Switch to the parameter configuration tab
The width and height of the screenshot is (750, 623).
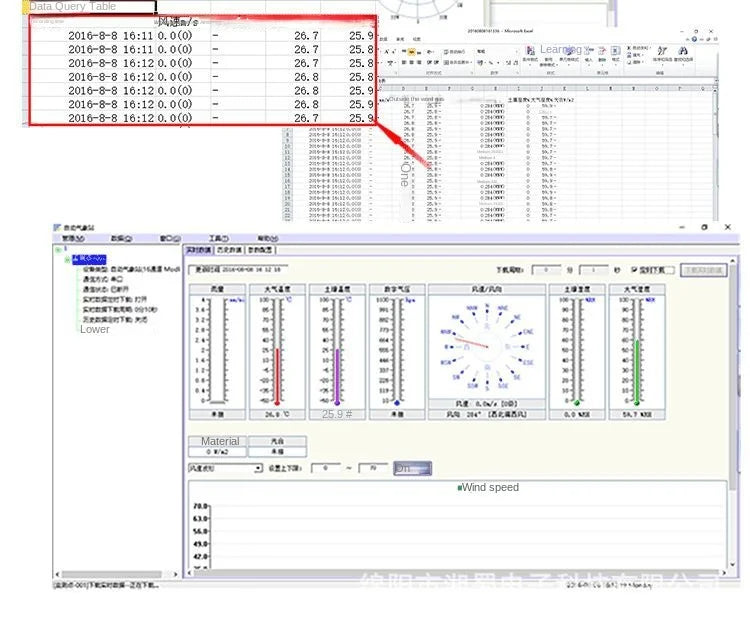coord(260,250)
